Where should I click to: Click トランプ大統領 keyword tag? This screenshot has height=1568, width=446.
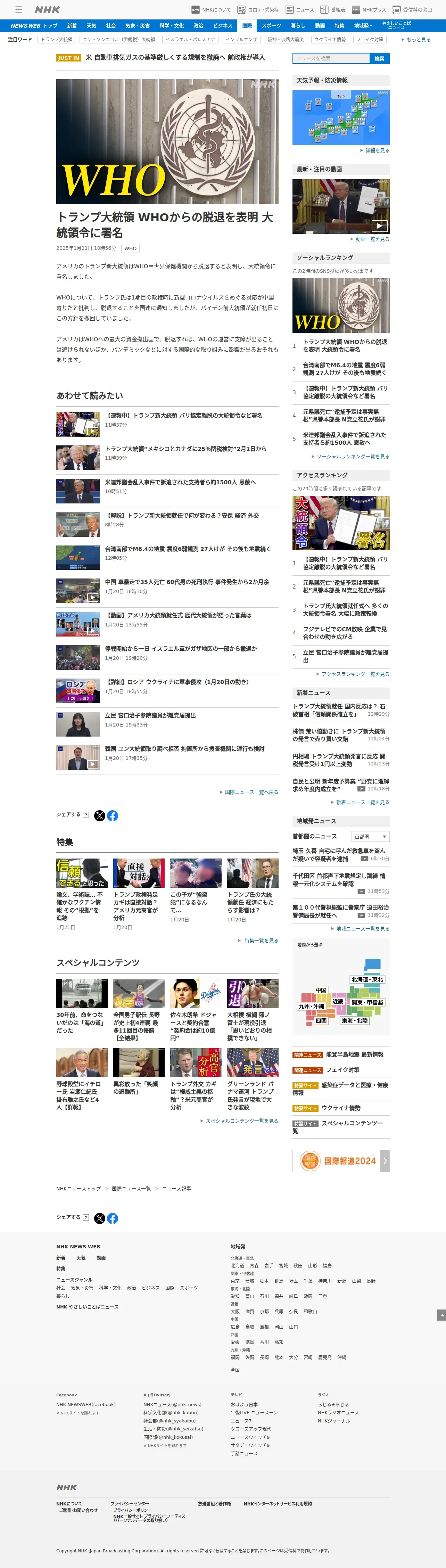[x=57, y=40]
